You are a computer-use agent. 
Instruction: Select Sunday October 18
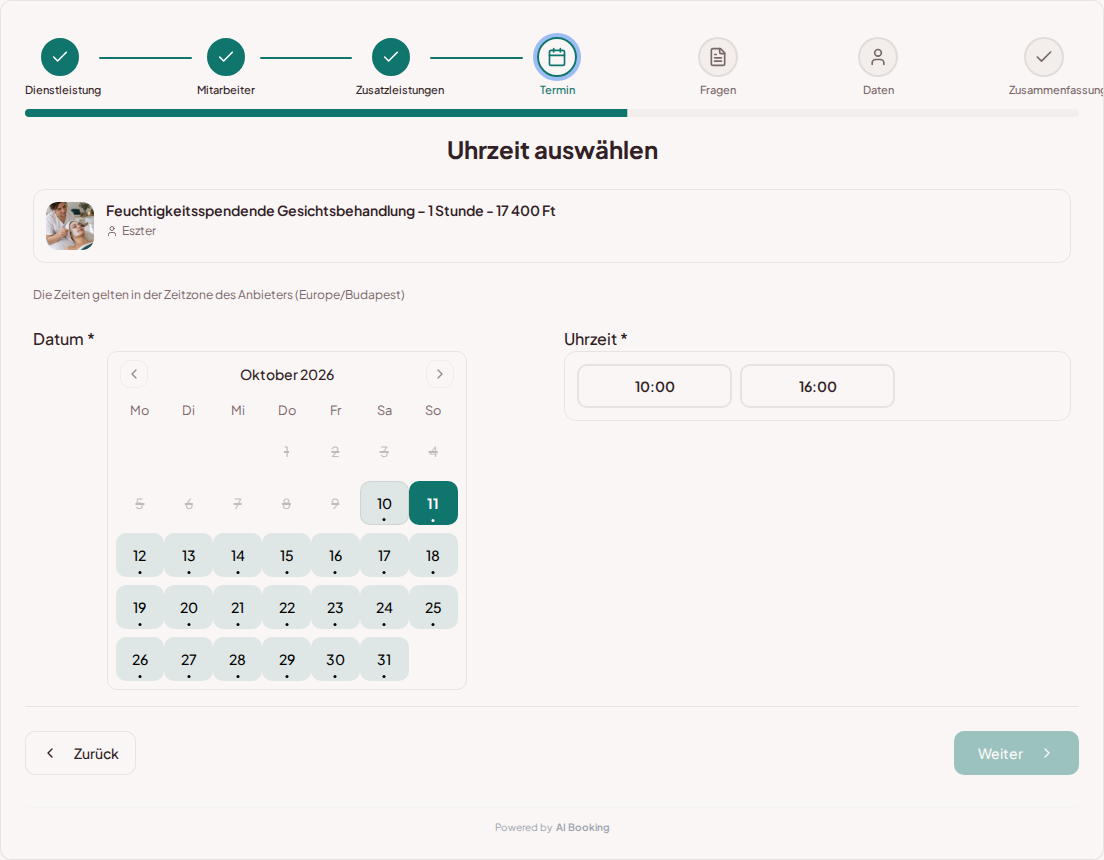pos(433,555)
